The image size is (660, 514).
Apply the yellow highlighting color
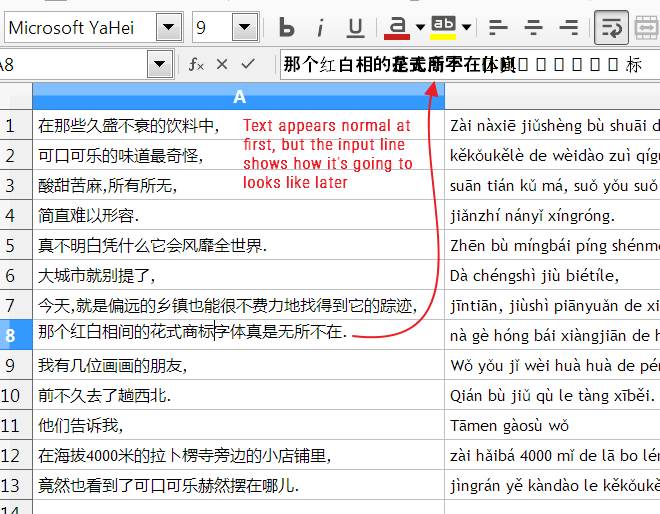(443, 28)
